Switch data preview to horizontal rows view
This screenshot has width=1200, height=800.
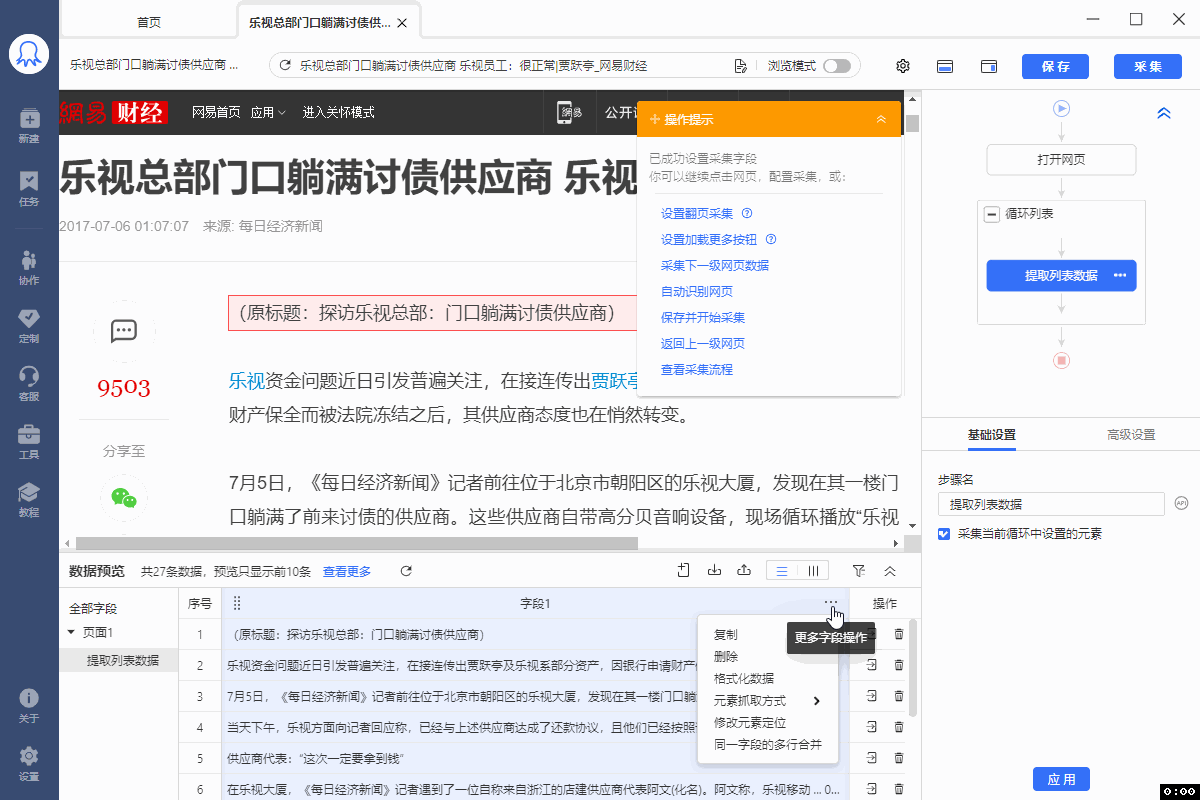[782, 571]
